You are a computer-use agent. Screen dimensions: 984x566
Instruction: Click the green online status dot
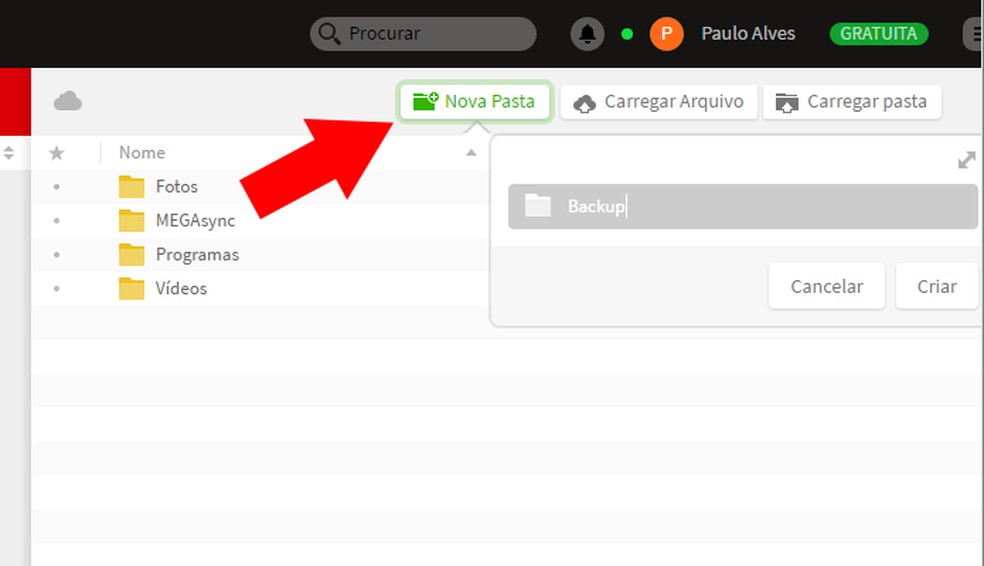(627, 34)
